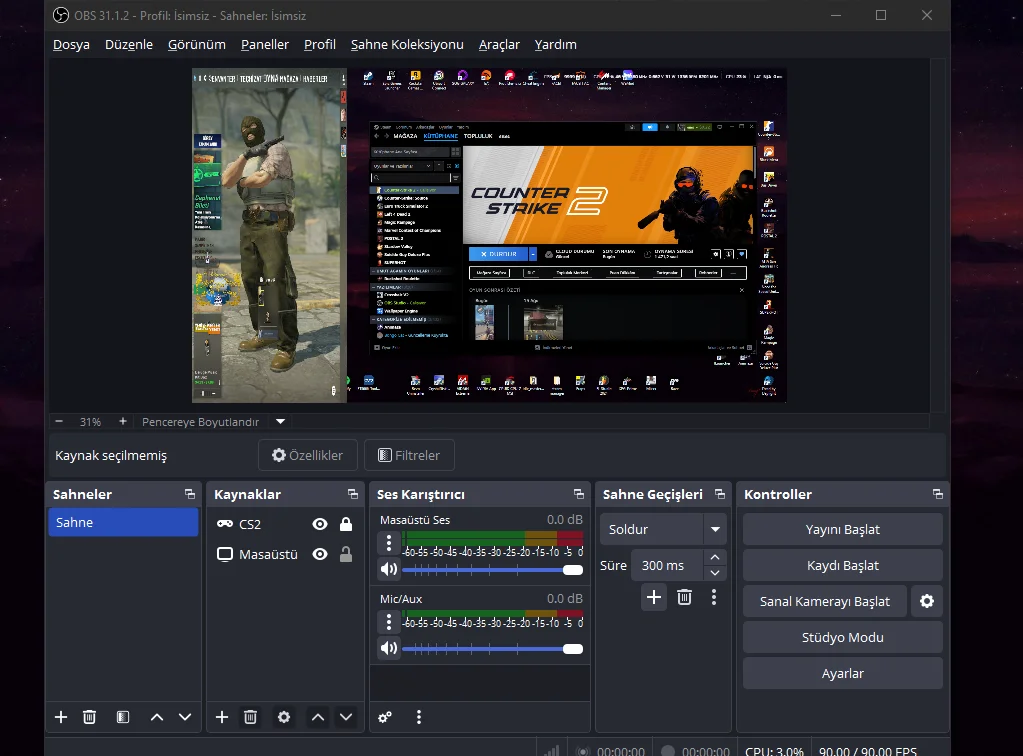Open Masaüstü Ses options three-dot menu
1023x756 pixels.
[x=389, y=543]
